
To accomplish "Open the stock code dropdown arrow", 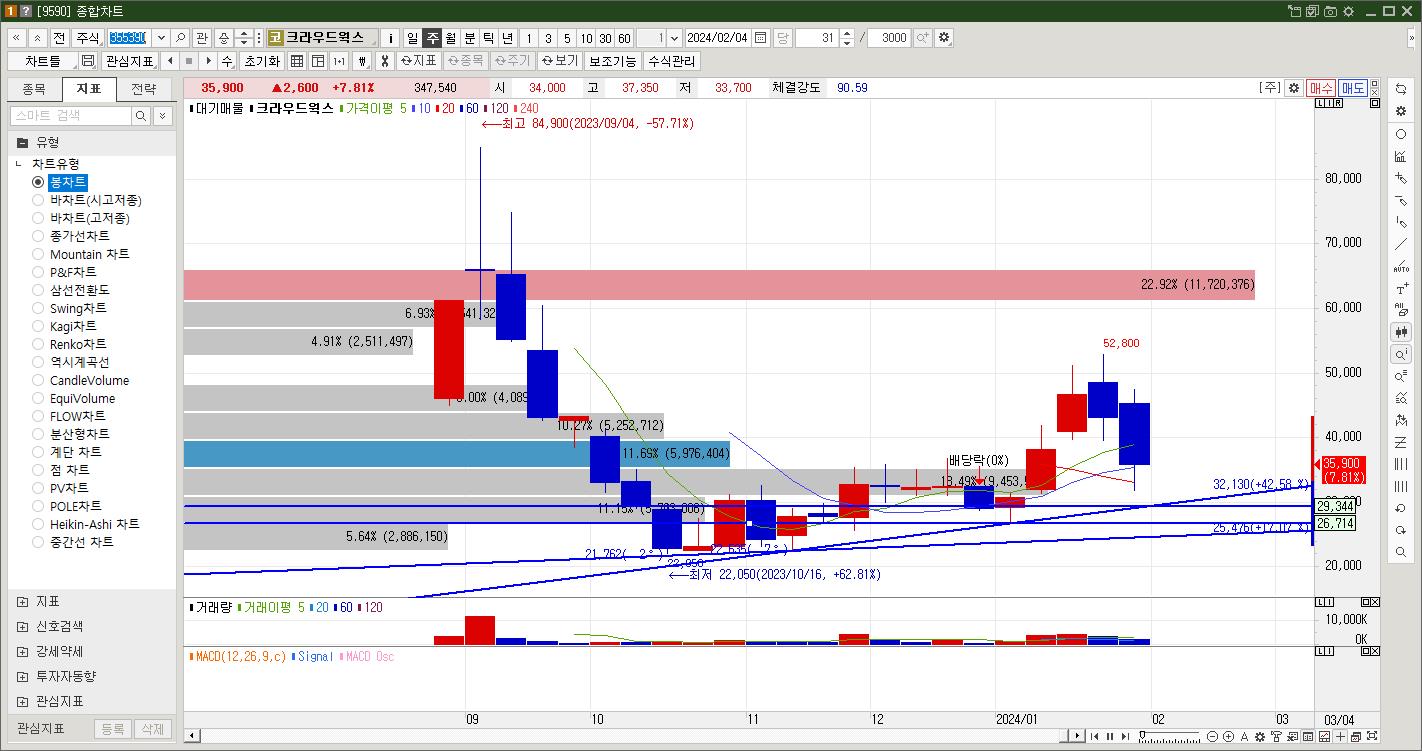I will tap(161, 38).
